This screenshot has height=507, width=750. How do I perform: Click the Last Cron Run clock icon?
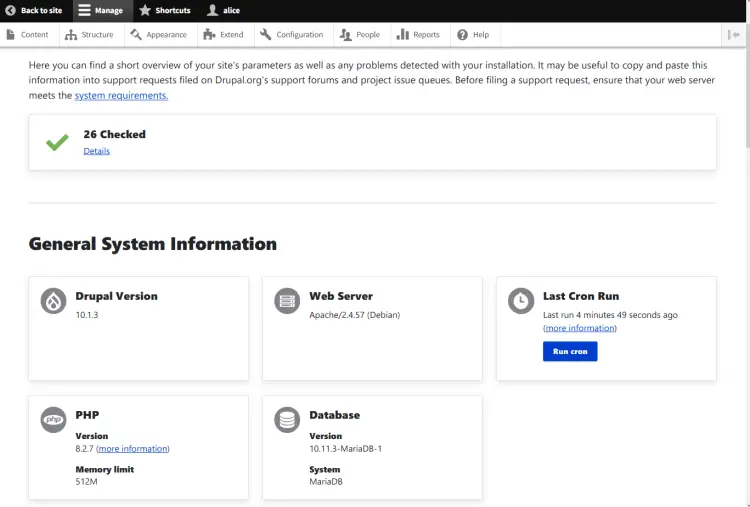(521, 300)
